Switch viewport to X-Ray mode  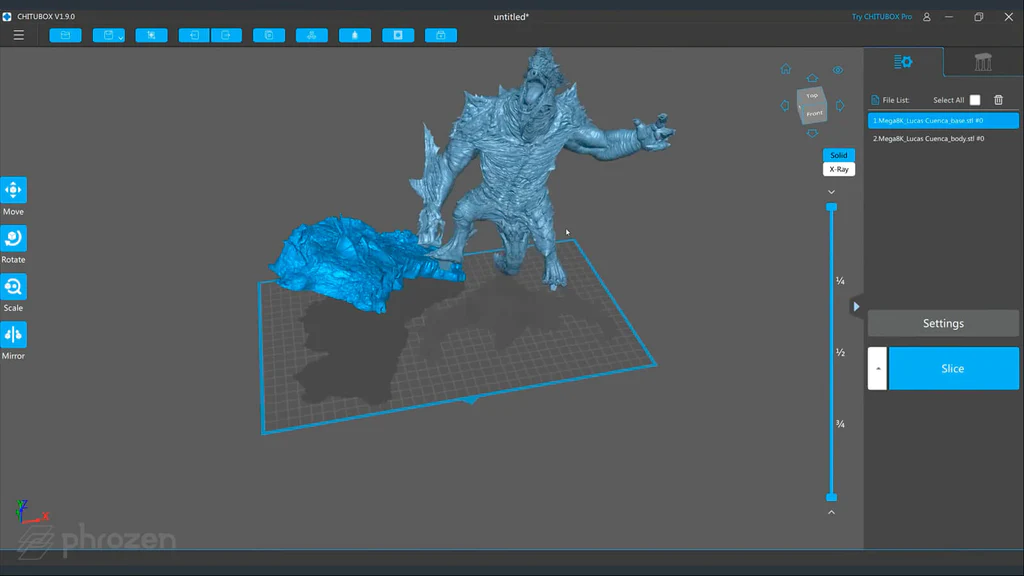838,169
